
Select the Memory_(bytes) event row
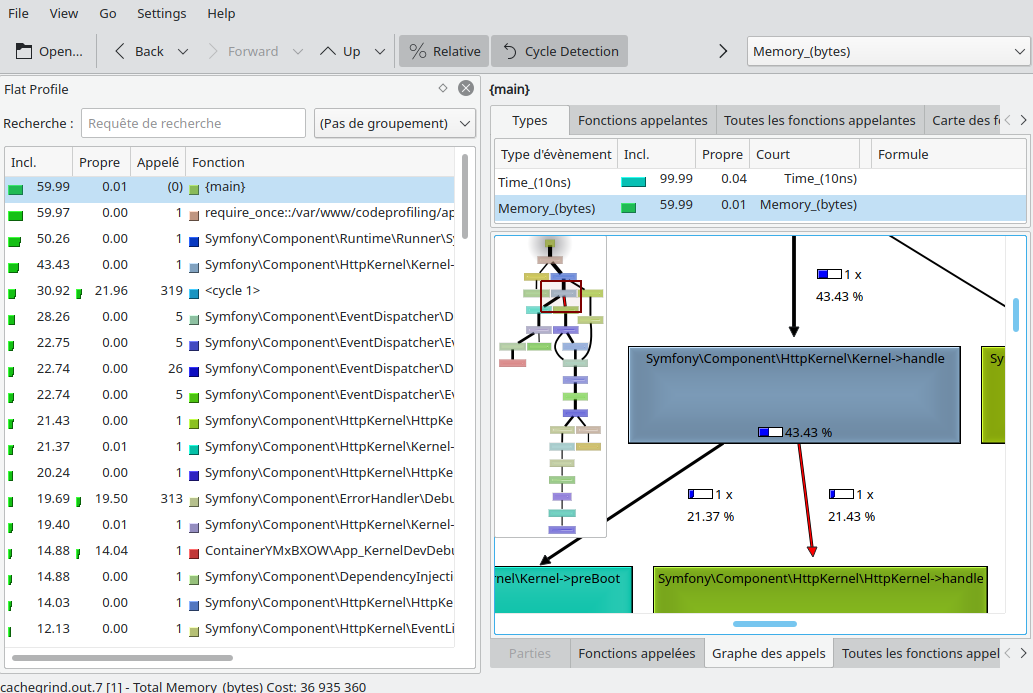[x=760, y=208]
